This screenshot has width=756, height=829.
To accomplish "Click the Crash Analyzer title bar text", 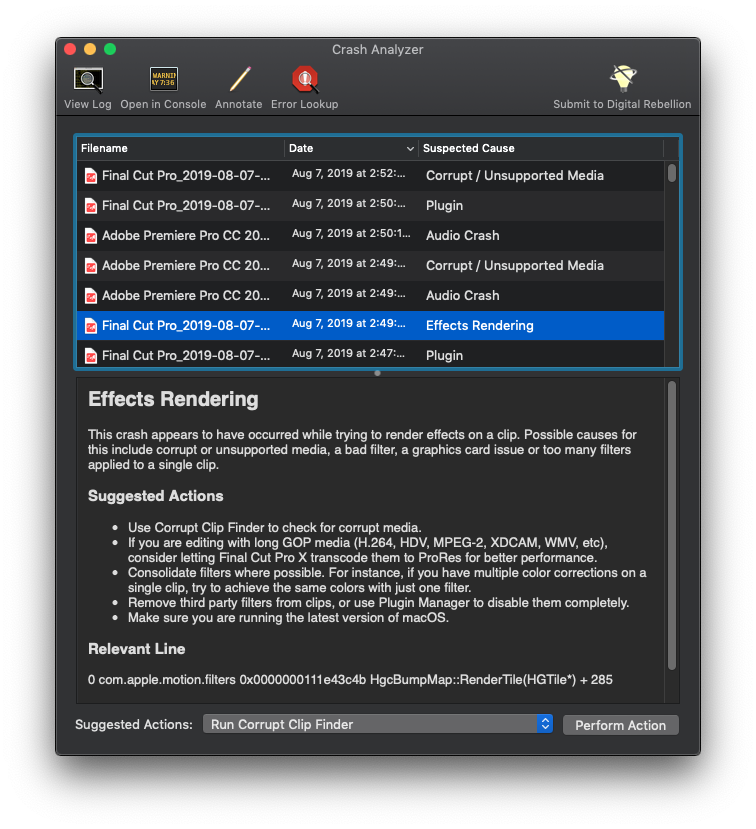I will (x=377, y=50).
